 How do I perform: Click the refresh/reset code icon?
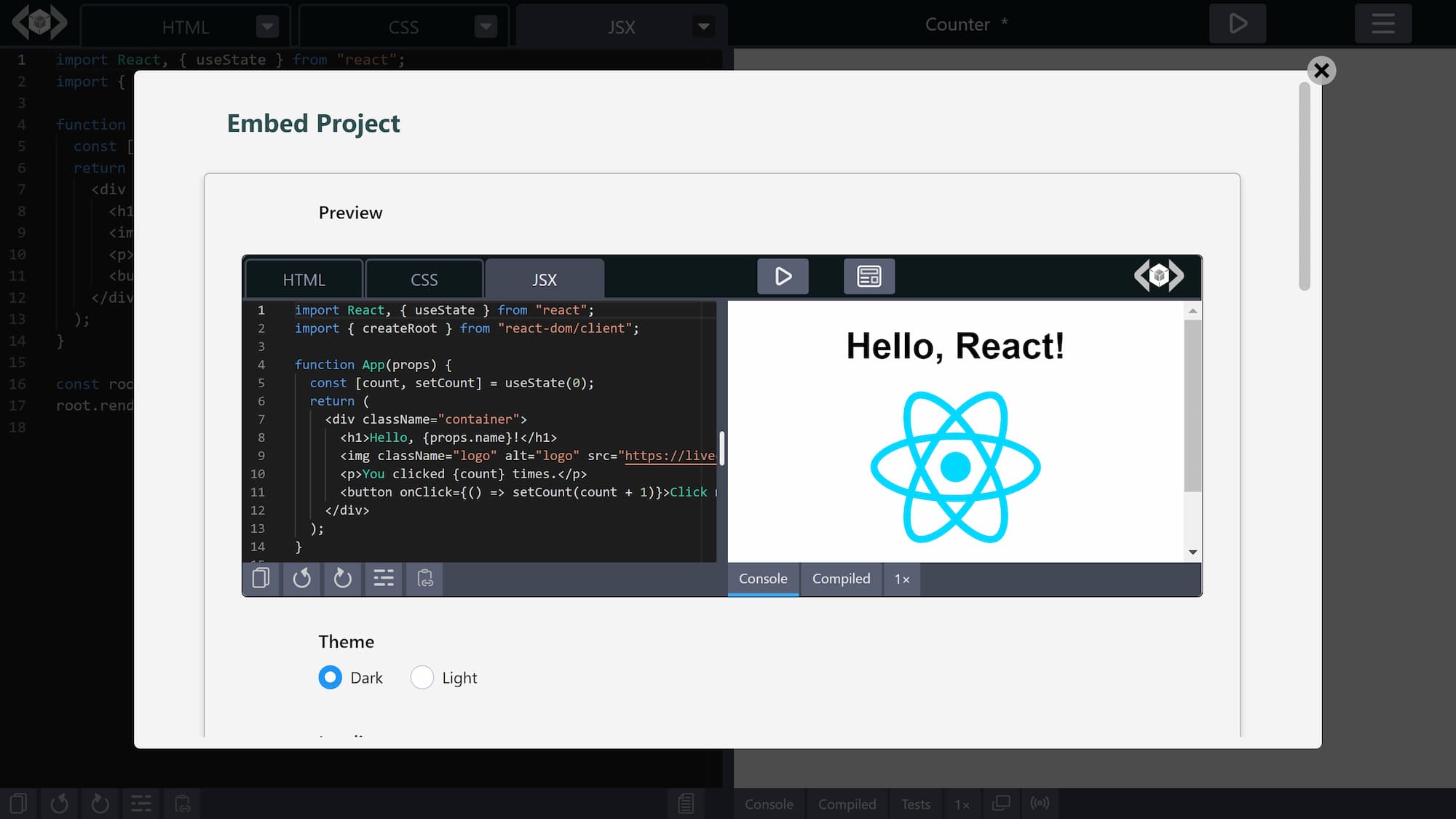pyautogui.click(x=302, y=578)
